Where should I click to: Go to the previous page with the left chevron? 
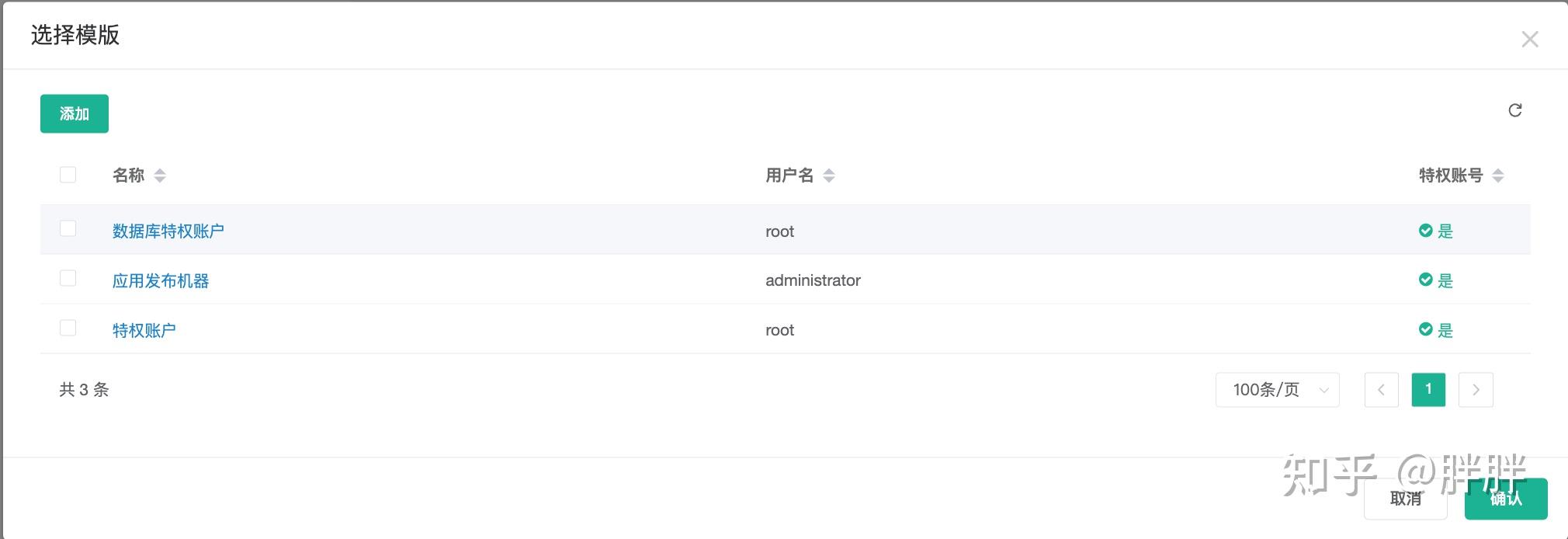point(1382,390)
